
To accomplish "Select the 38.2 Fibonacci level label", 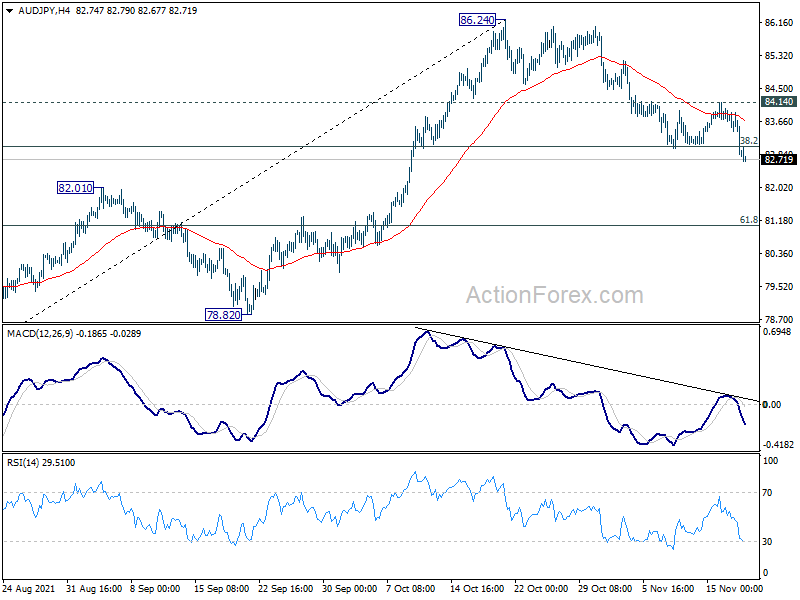I will coord(749,141).
